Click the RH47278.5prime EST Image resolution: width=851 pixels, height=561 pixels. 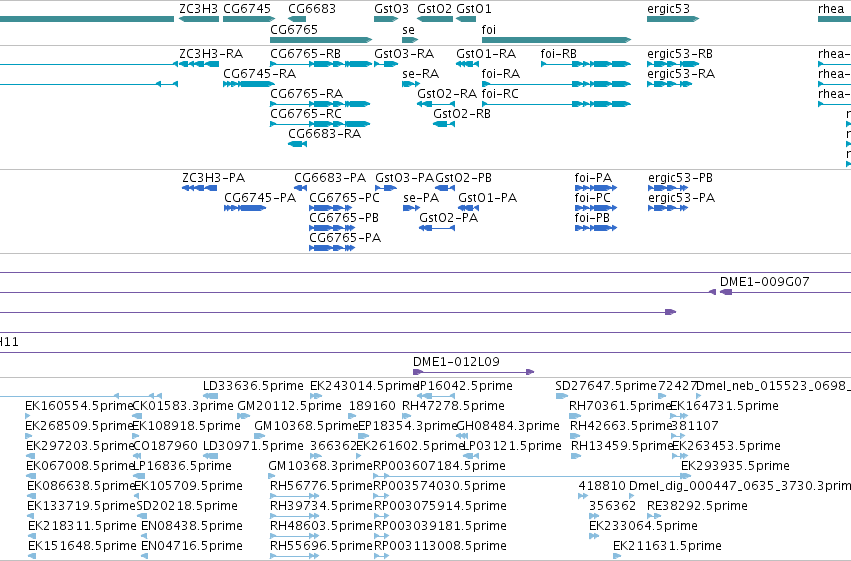point(409,416)
